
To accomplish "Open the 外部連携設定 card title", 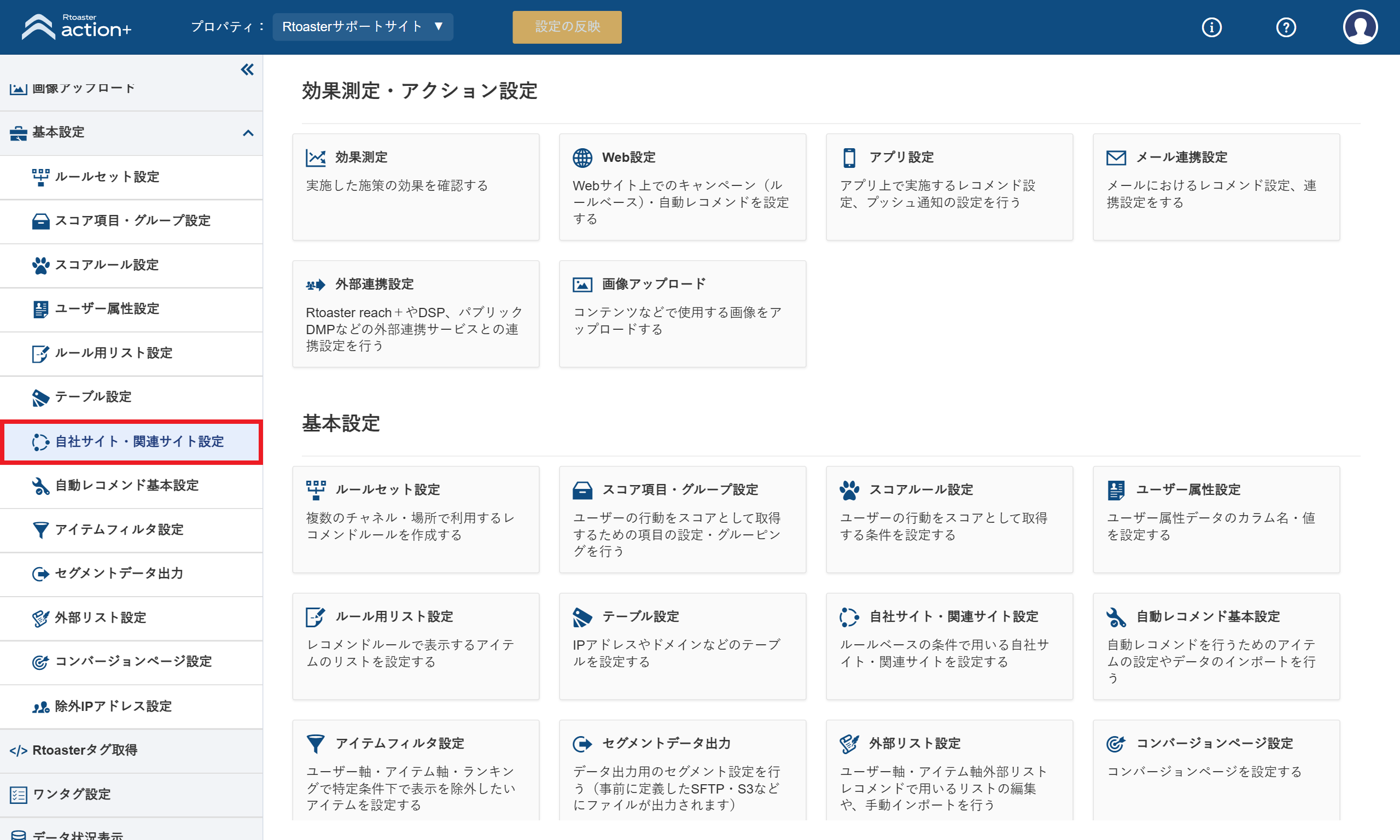I will 374,284.
